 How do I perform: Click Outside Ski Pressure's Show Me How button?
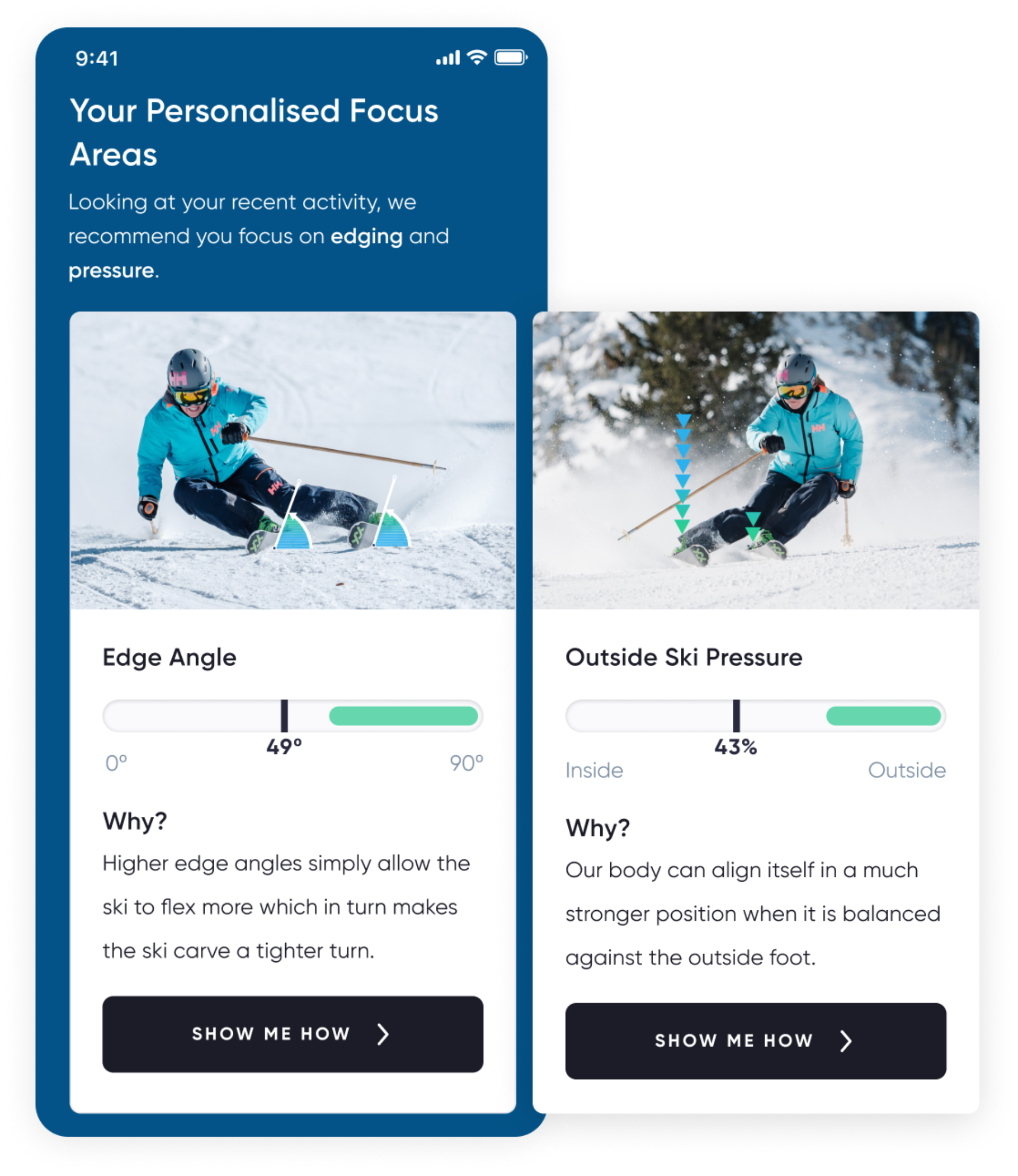coord(756,1041)
